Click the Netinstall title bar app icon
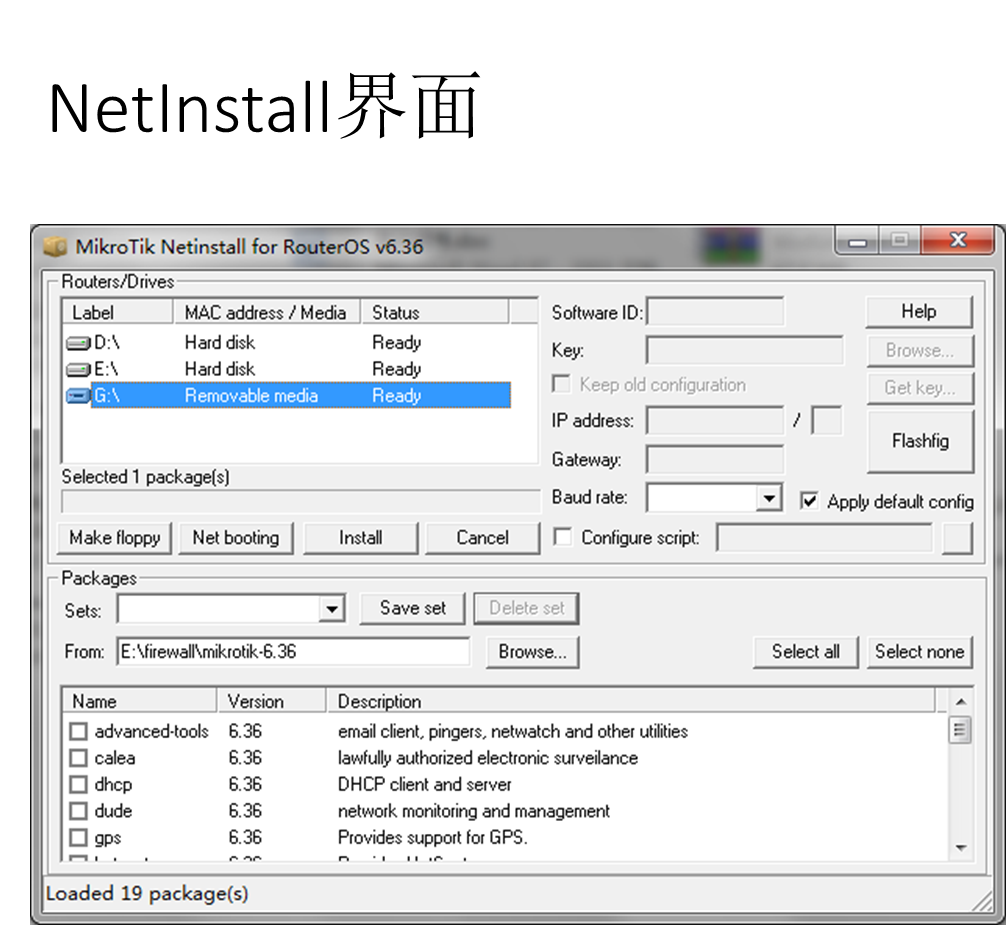Image resolution: width=1006 pixels, height=925 pixels. click(57, 246)
